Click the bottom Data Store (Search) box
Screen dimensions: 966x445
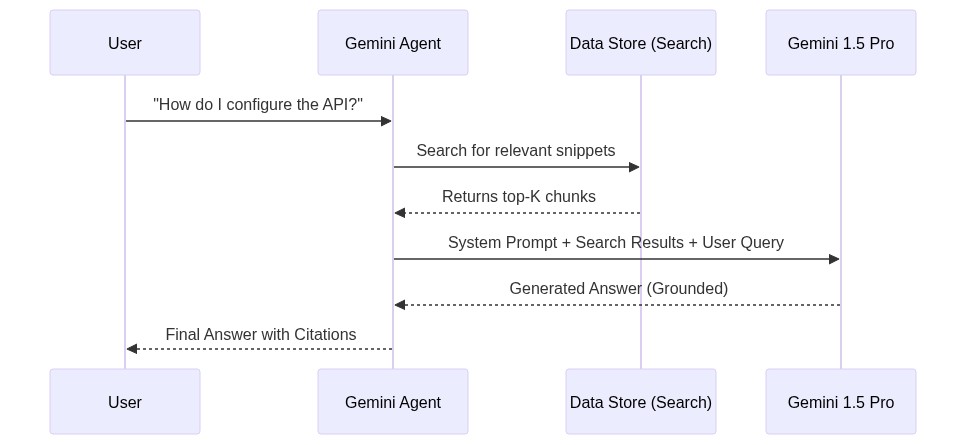(x=641, y=402)
